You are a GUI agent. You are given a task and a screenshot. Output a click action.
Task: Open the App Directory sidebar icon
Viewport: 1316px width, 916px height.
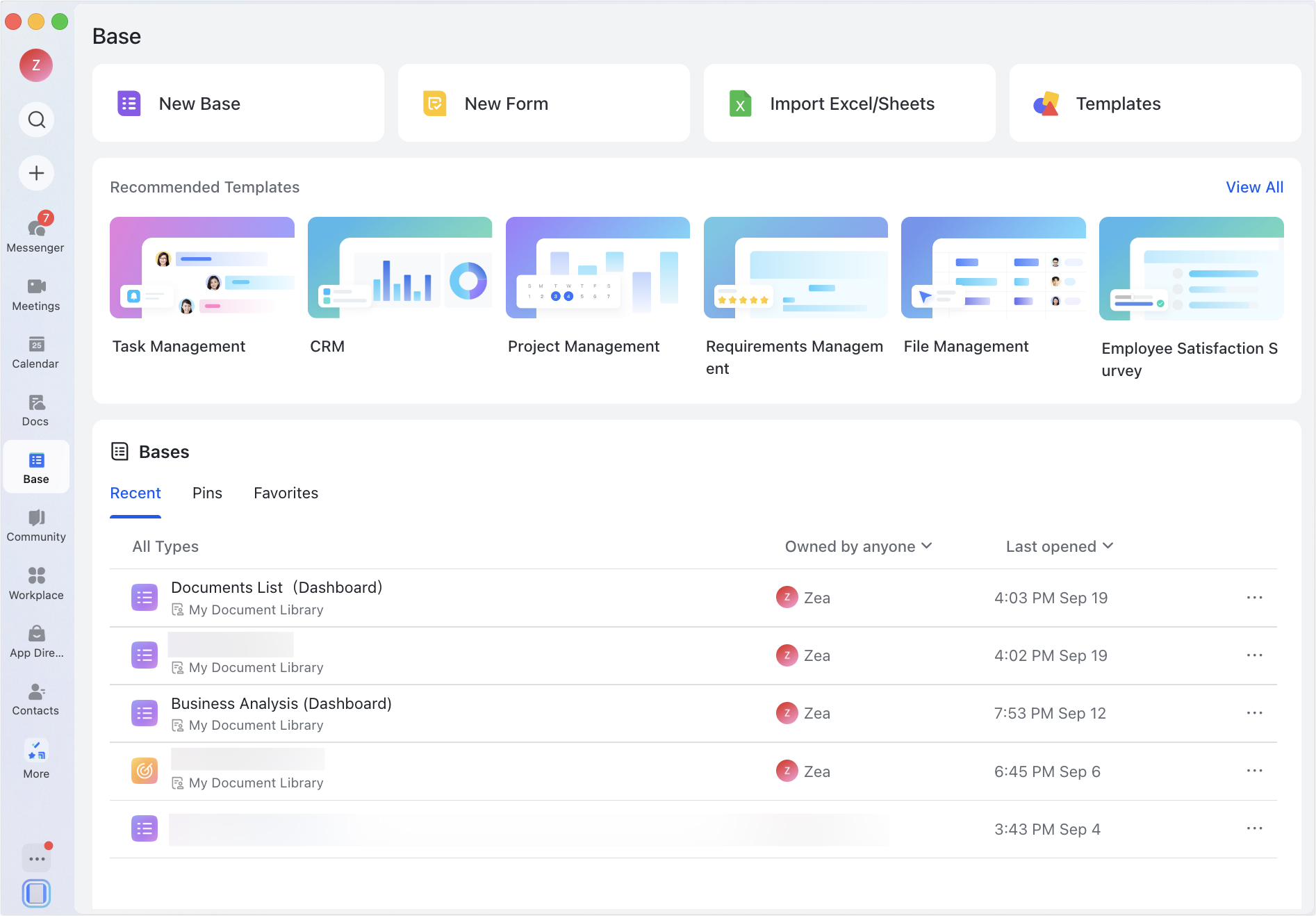click(x=36, y=641)
